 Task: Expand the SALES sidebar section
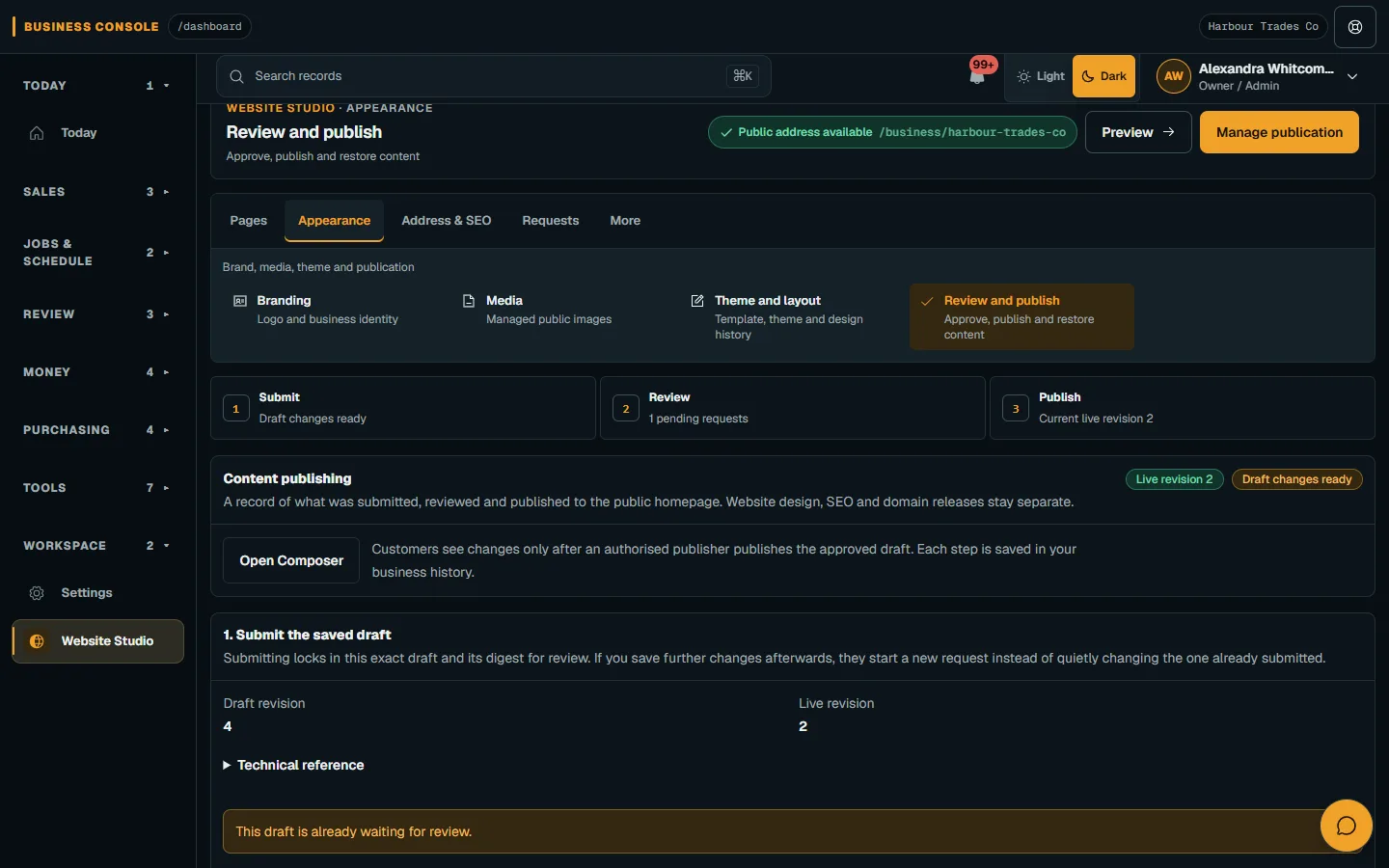(96, 192)
